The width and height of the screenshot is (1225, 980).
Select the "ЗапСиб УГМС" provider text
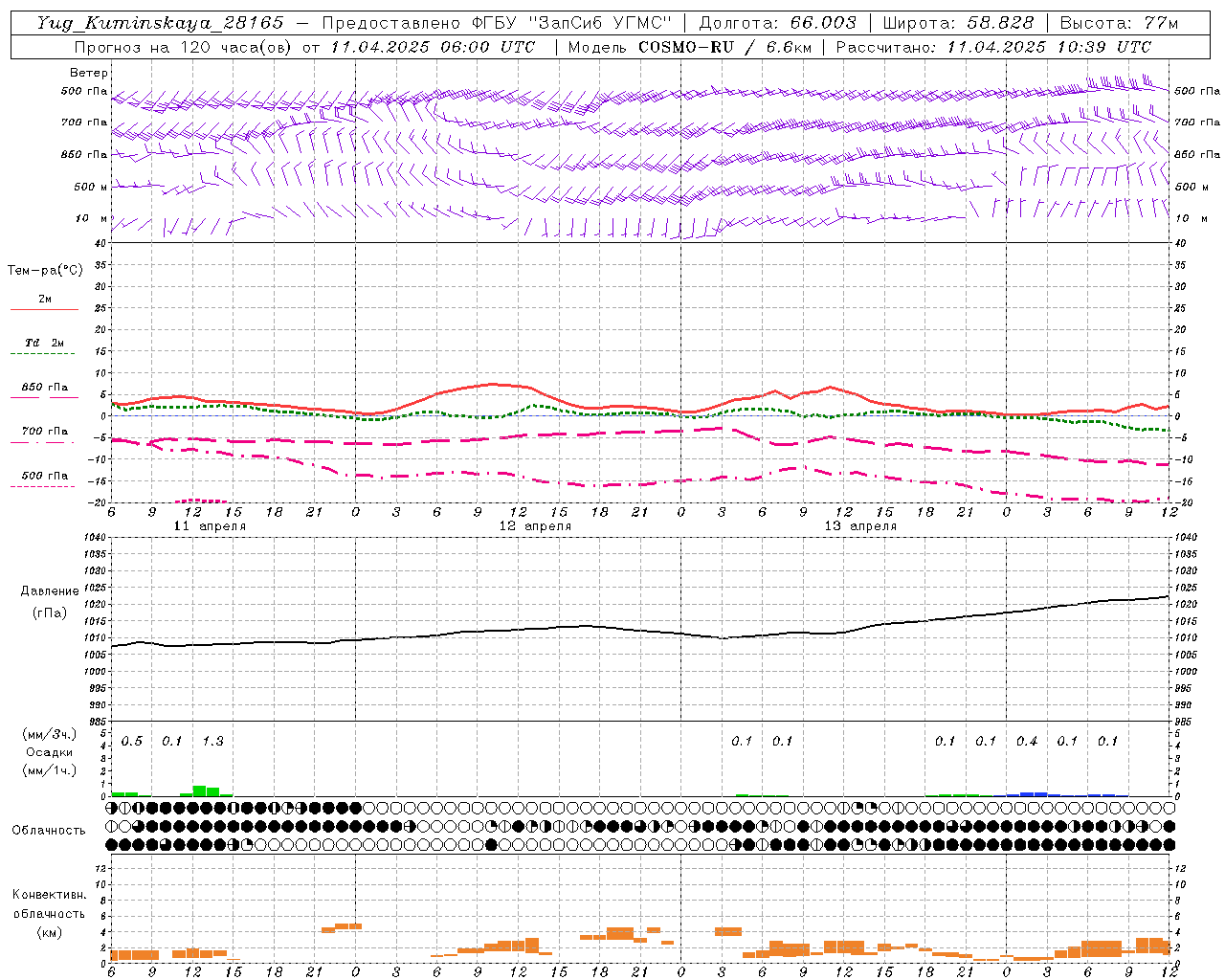(601, 23)
